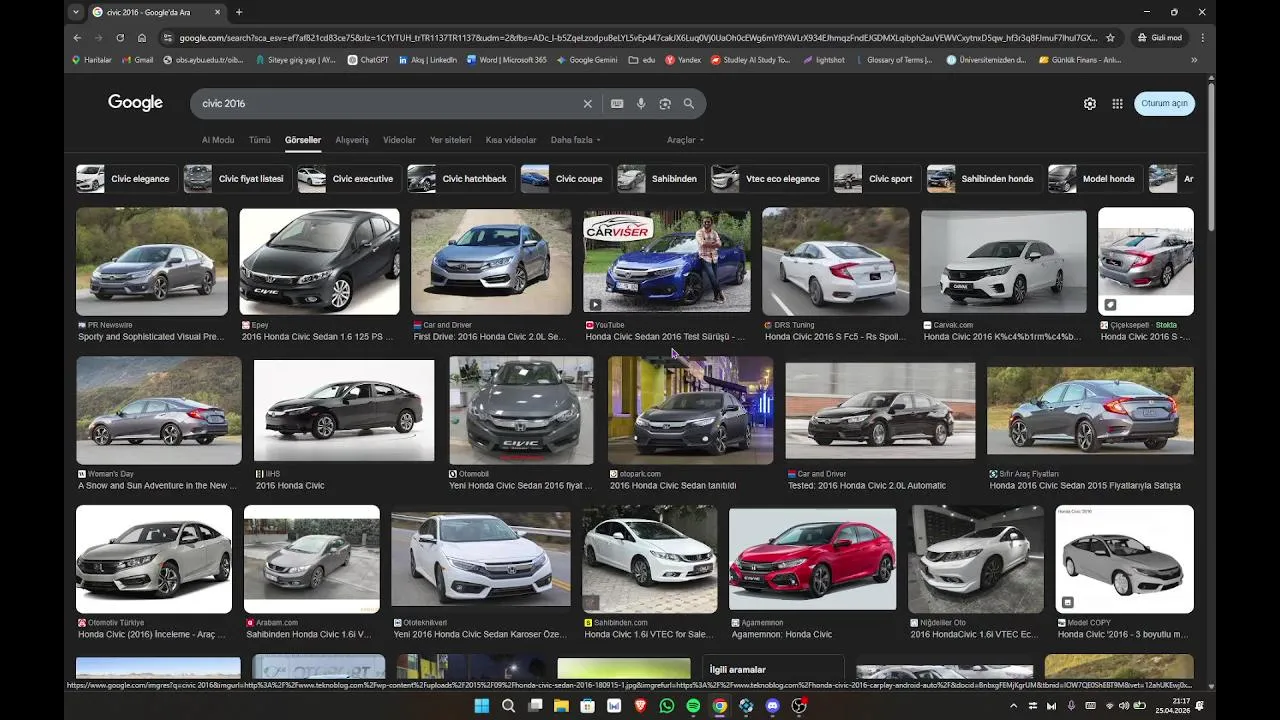Open 'Tested: 2016 Honda Civic 2.0L Automatic' link
Image resolution: width=1280 pixels, height=720 pixels.
(866, 486)
